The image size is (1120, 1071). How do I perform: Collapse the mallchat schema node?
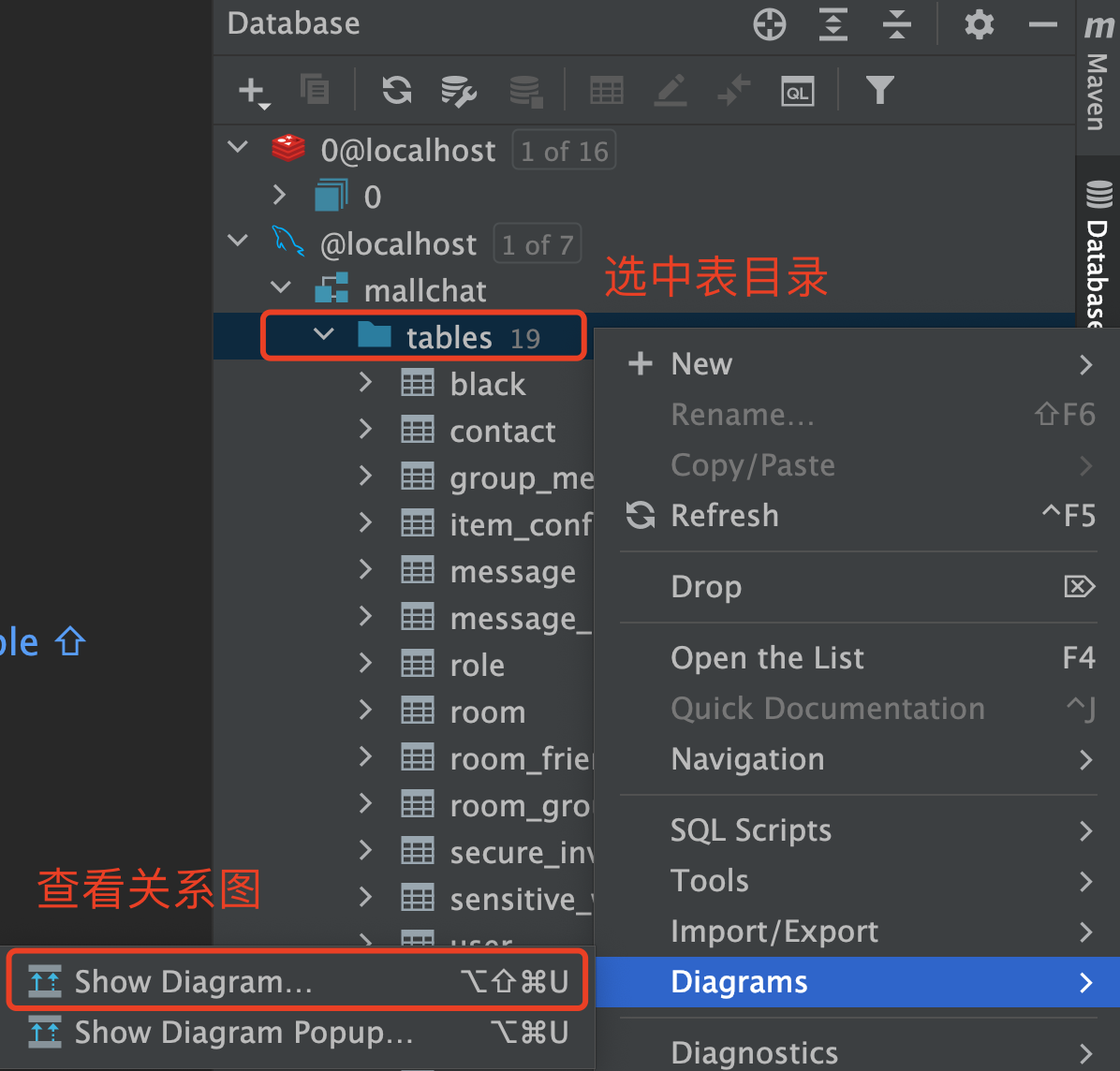(x=281, y=287)
